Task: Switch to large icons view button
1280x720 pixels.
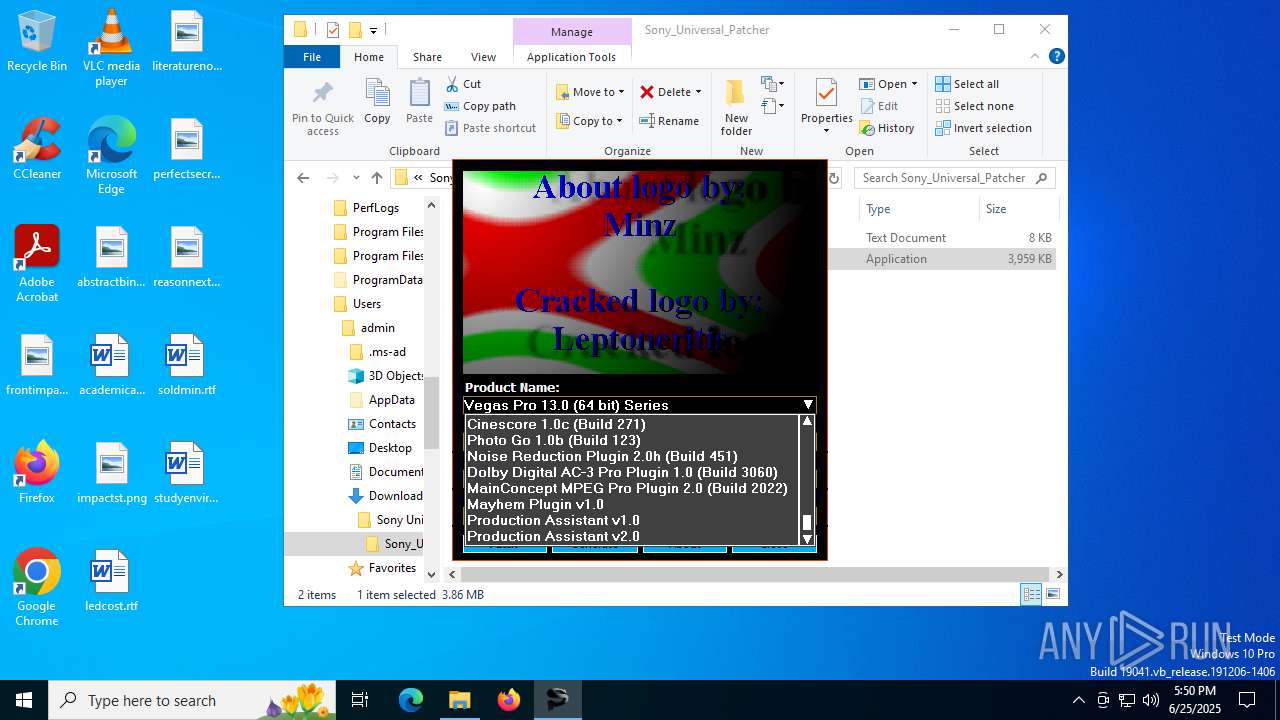Action: click(1052, 595)
